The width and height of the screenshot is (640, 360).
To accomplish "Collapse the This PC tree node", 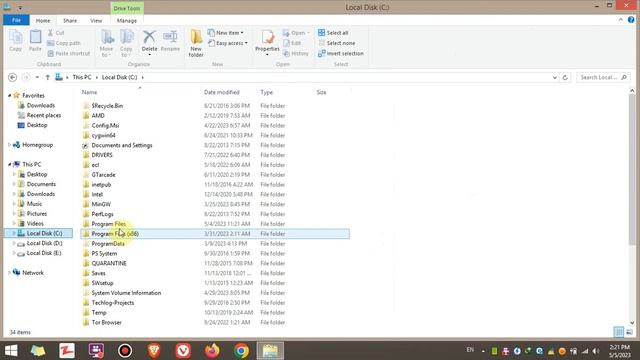I will click(9, 164).
